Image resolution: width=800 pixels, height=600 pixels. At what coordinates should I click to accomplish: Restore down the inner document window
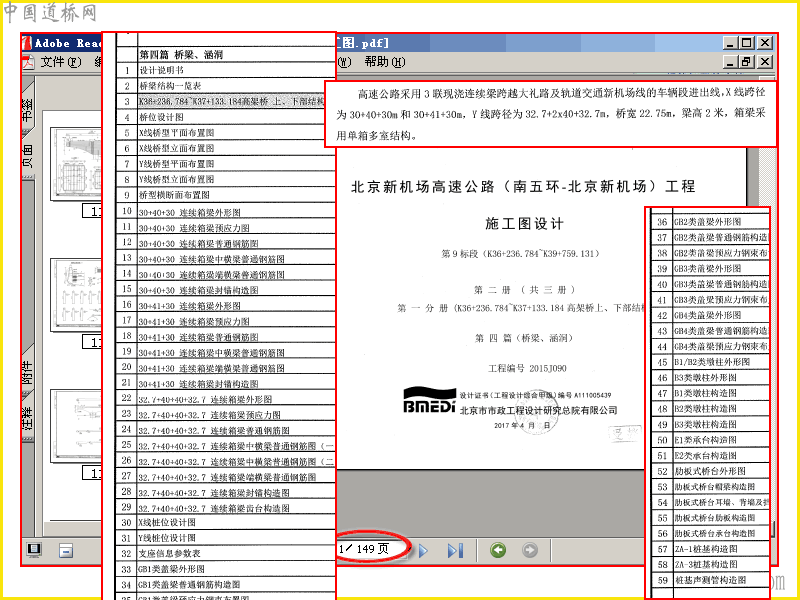[x=746, y=62]
